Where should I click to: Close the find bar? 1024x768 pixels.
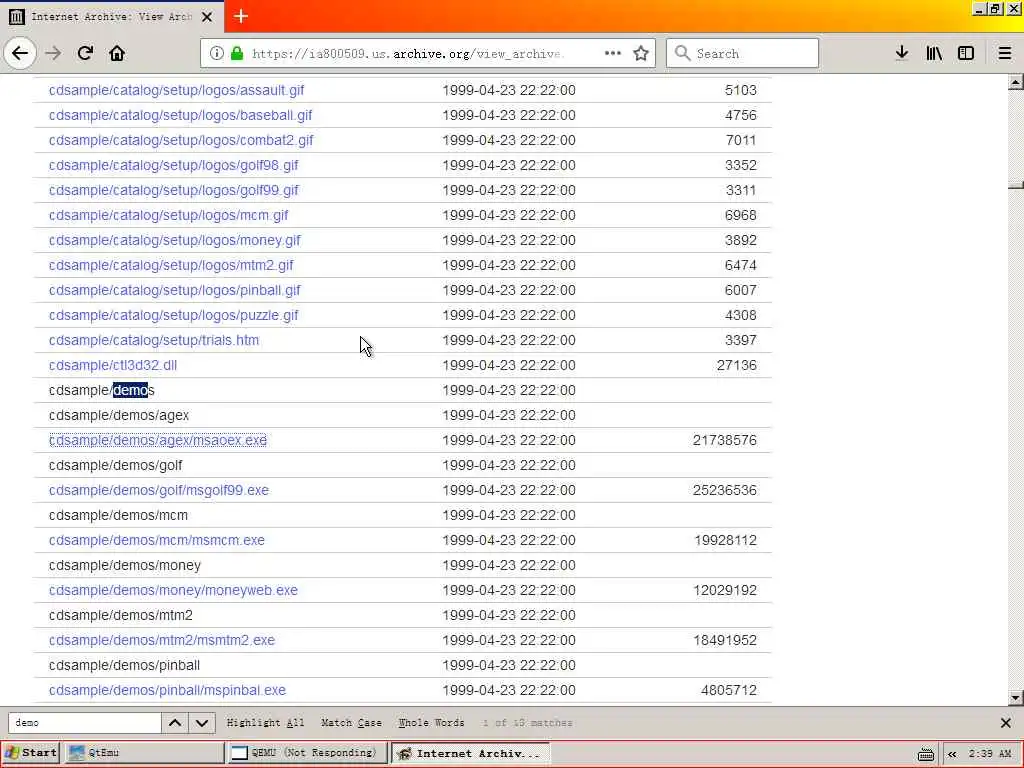pos(1006,723)
